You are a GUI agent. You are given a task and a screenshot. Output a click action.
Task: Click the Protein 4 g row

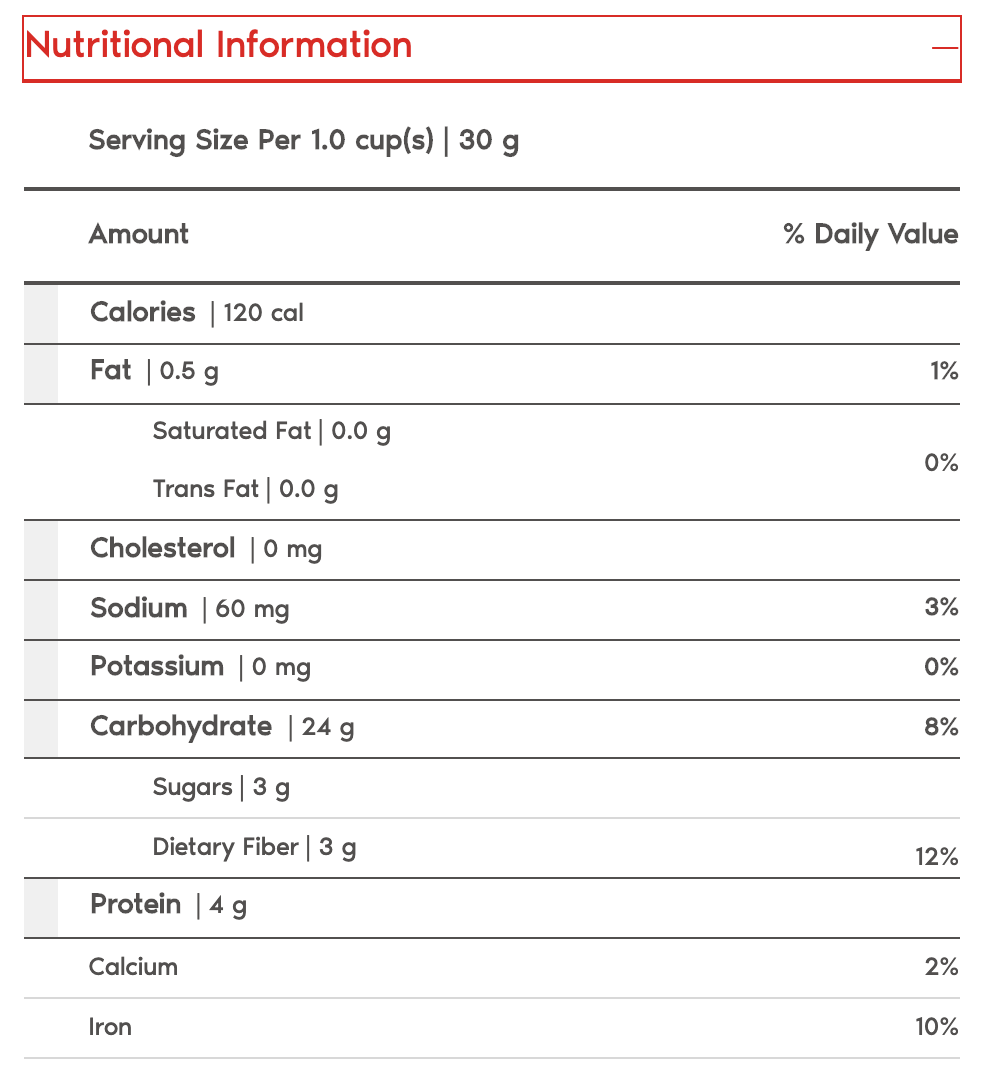click(x=168, y=906)
